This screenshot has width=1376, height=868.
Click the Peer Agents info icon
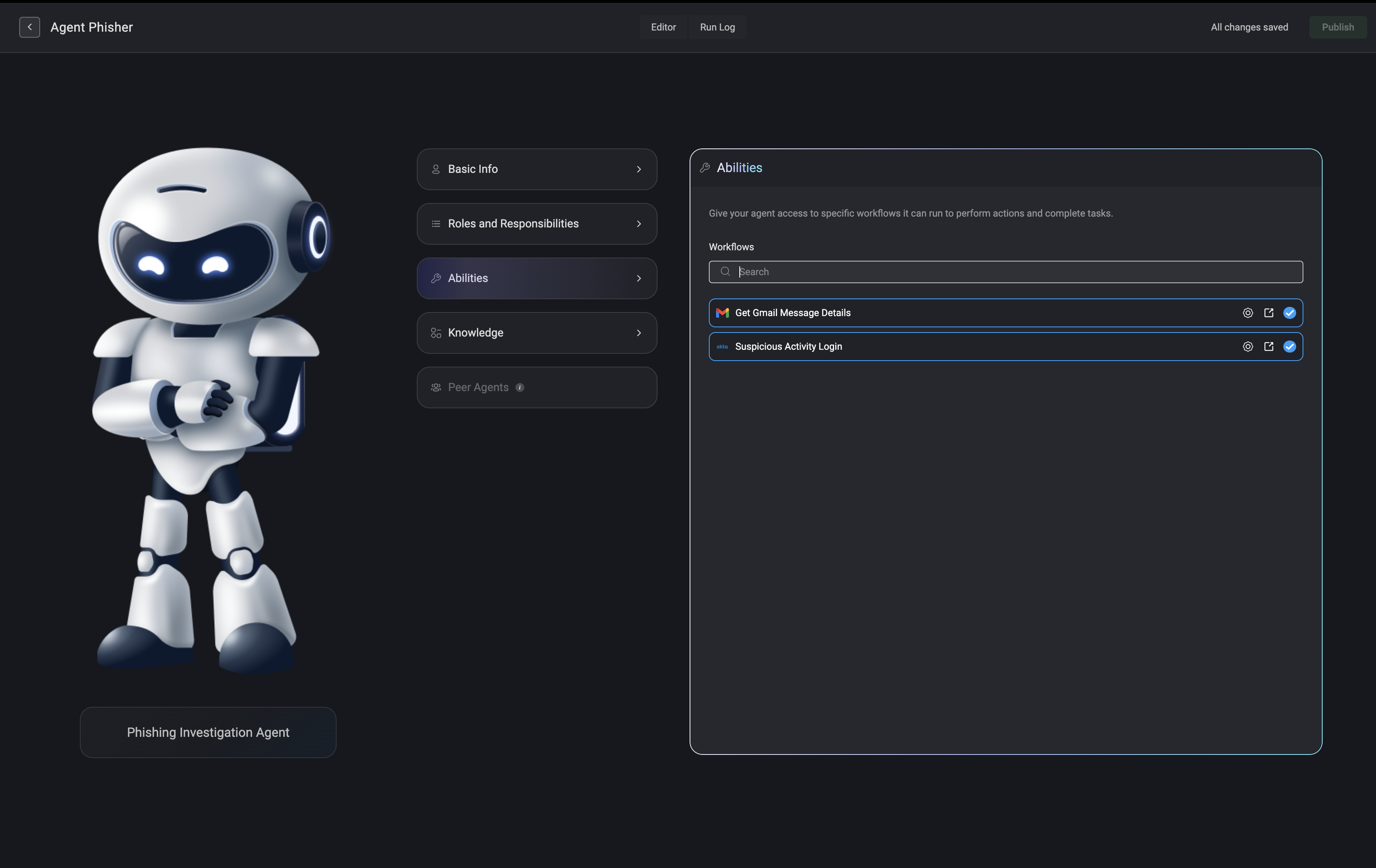[x=520, y=387]
